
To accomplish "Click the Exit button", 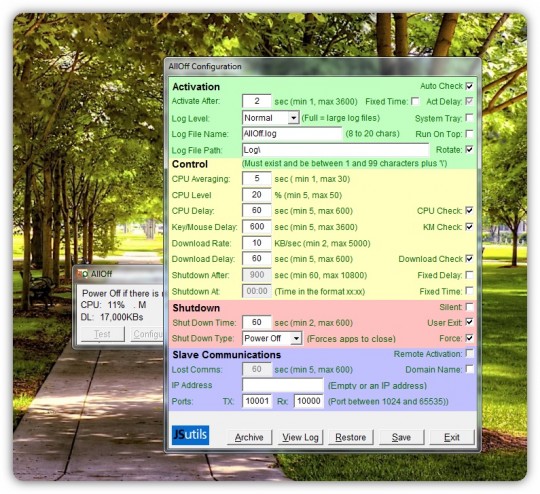I will click(452, 437).
